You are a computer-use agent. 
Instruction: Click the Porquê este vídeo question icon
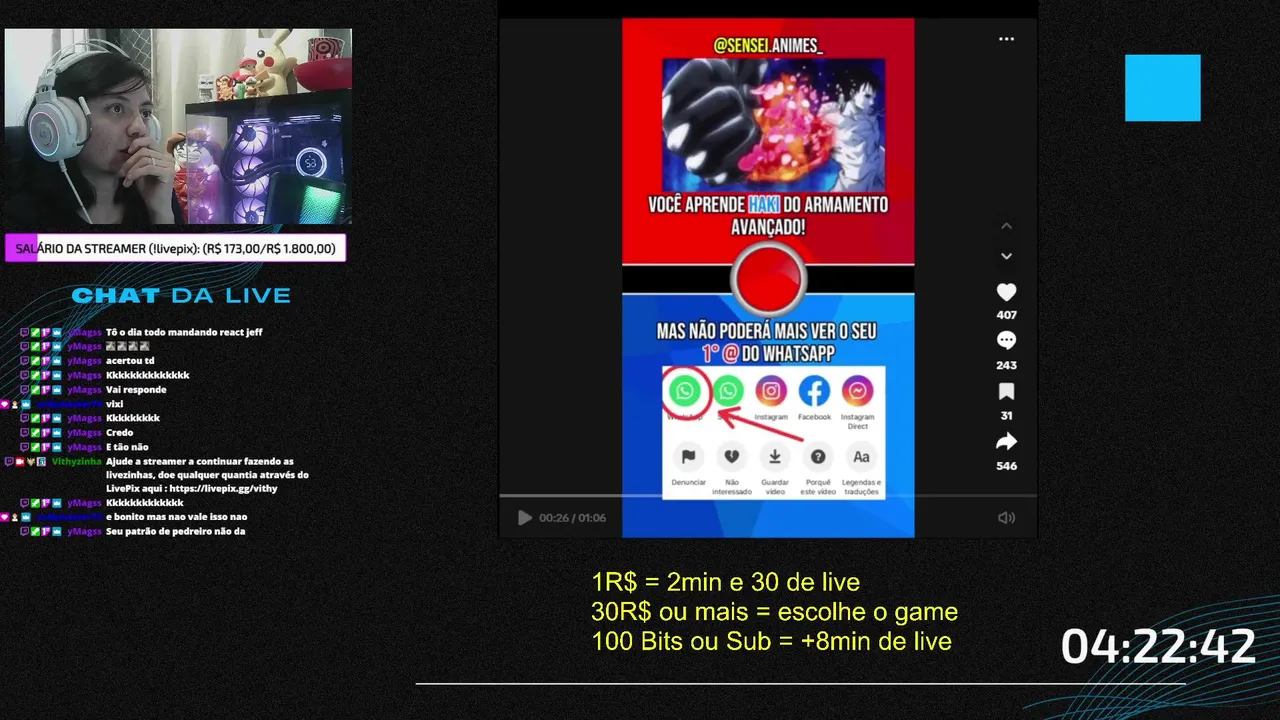(x=818, y=457)
